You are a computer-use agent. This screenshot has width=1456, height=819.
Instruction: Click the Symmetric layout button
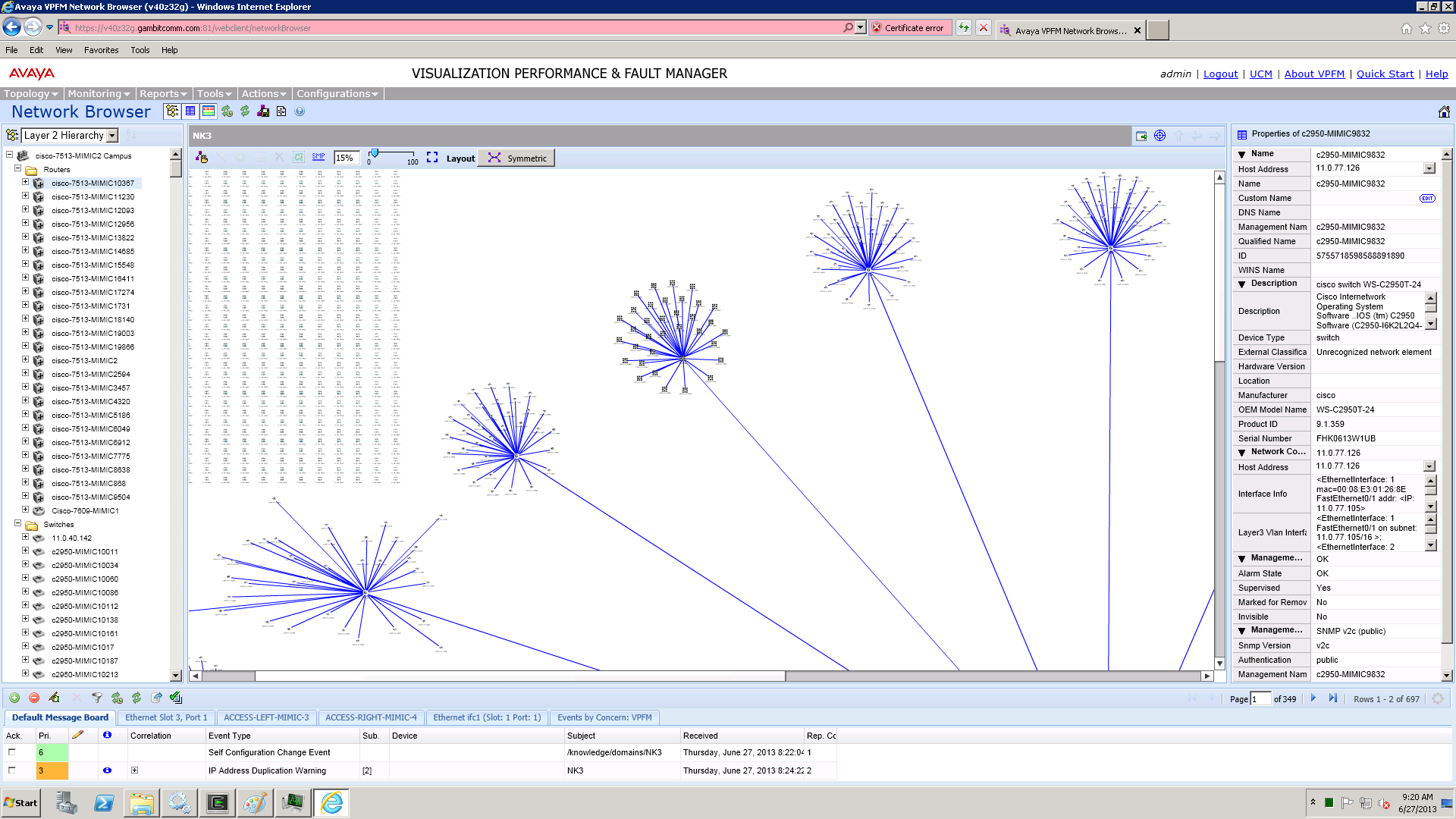pos(517,158)
